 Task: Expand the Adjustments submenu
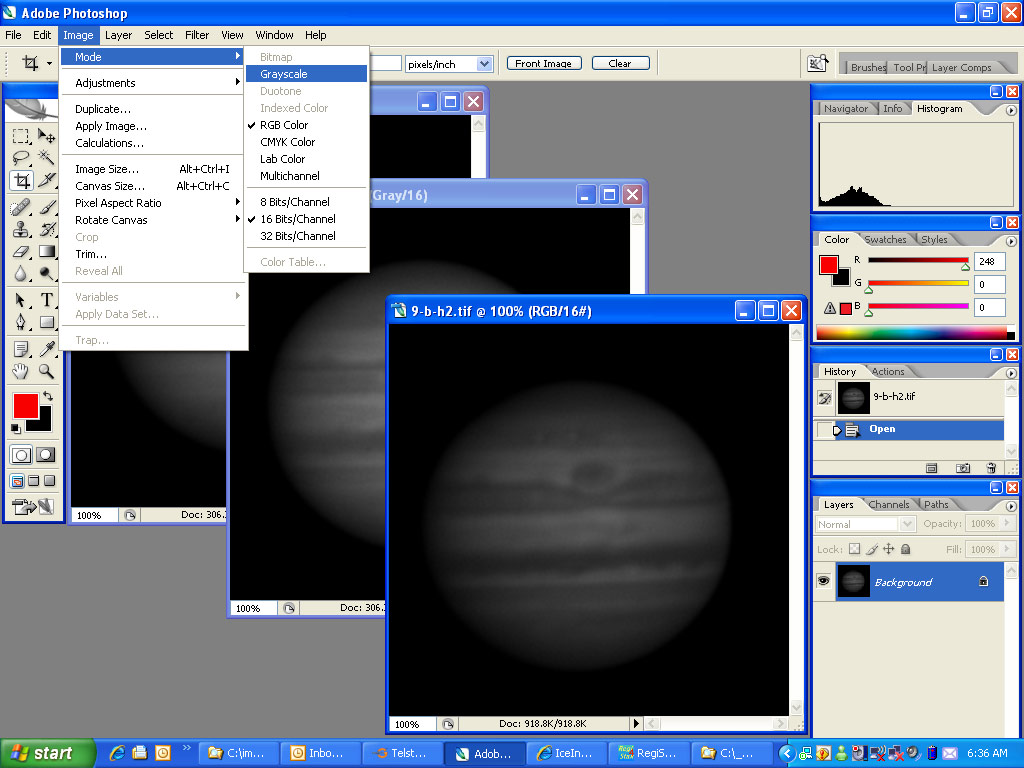click(153, 83)
